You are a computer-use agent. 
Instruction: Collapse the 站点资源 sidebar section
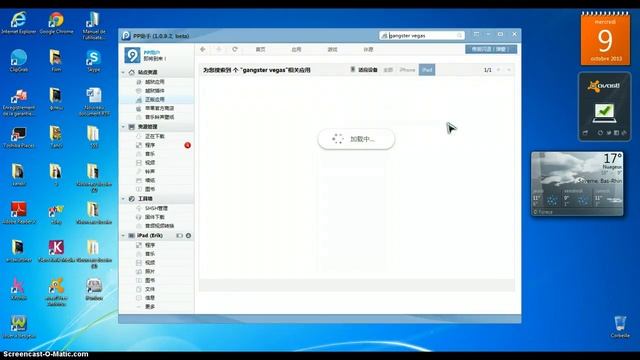coord(123,72)
